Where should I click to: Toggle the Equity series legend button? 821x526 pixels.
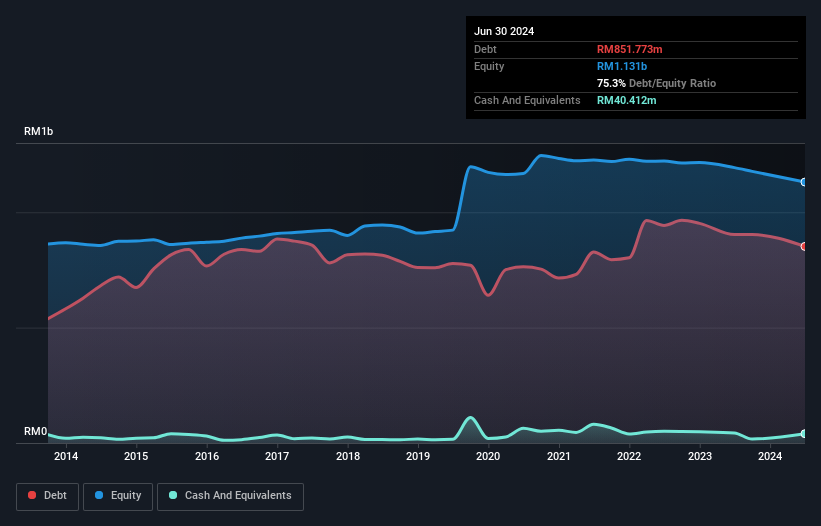pos(118,496)
